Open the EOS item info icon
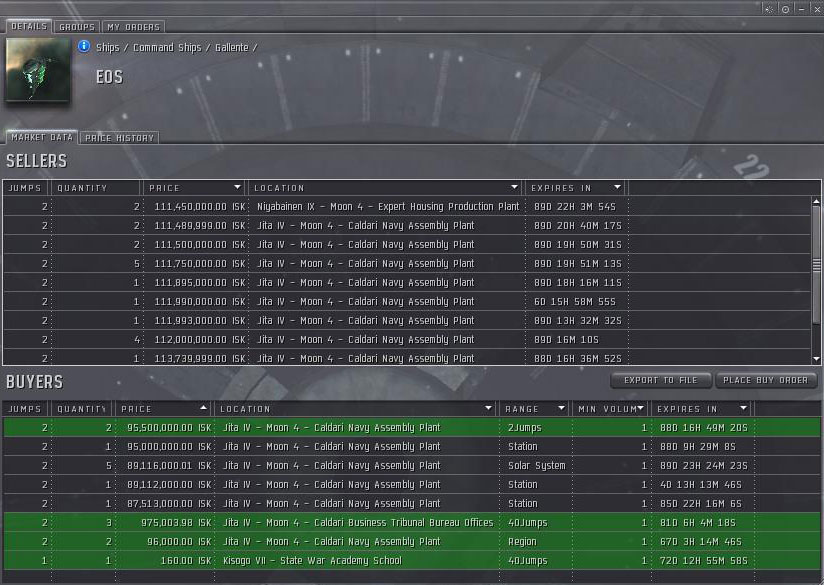This screenshot has height=585, width=824. [x=84, y=47]
